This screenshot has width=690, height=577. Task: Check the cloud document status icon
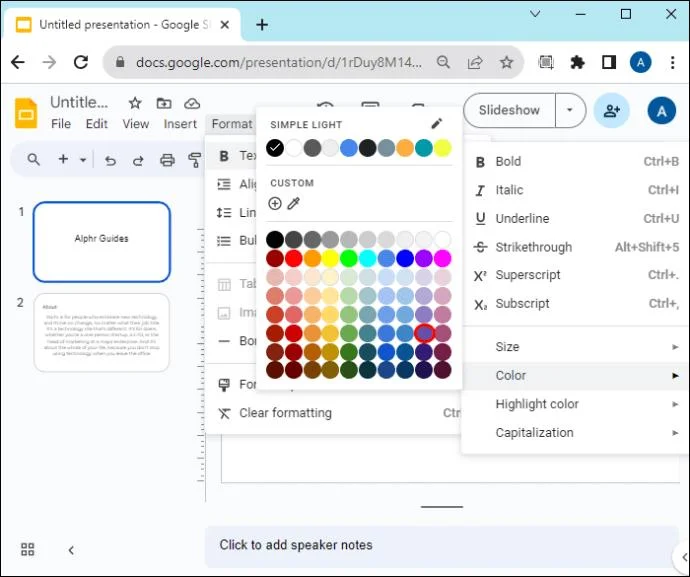pyautogui.click(x=192, y=103)
